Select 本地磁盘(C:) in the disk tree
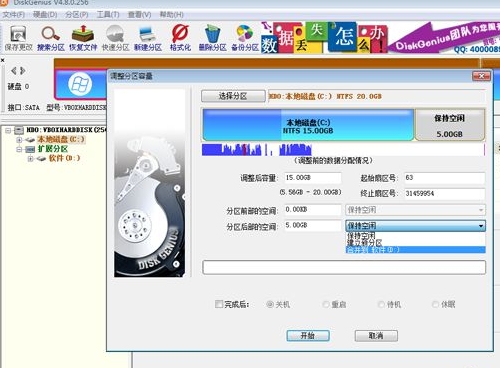This screenshot has height=368, width=500. pos(61,139)
